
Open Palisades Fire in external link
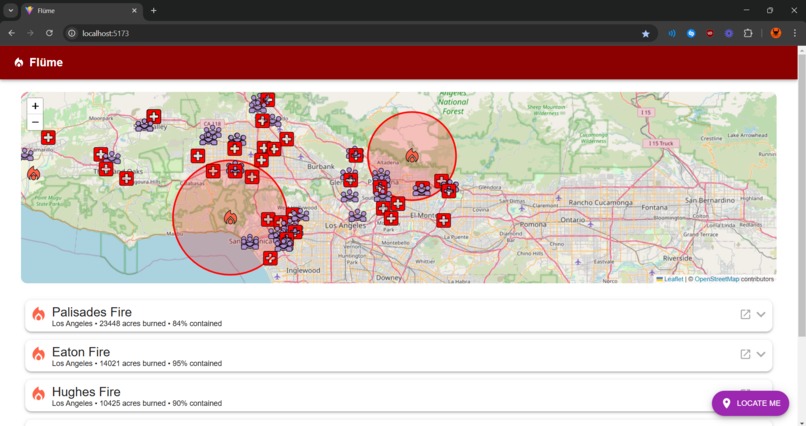pyautogui.click(x=745, y=314)
